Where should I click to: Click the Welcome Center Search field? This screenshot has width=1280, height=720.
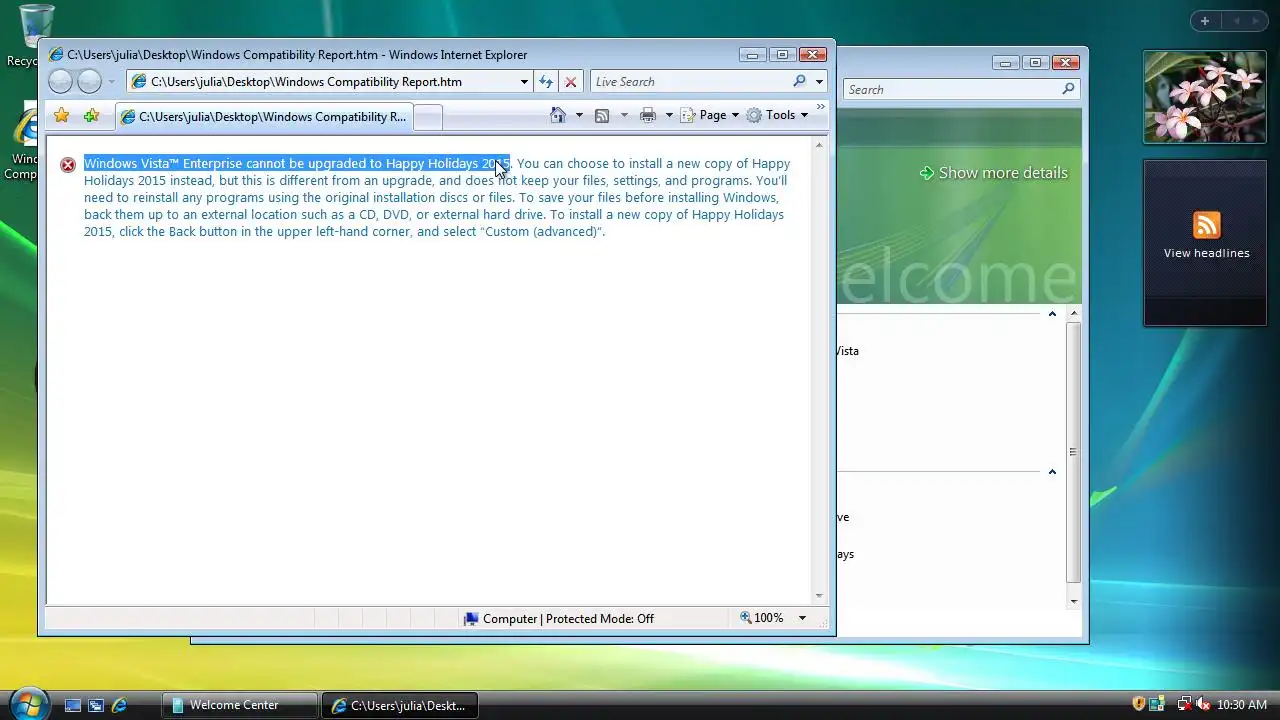pyautogui.click(x=951, y=90)
